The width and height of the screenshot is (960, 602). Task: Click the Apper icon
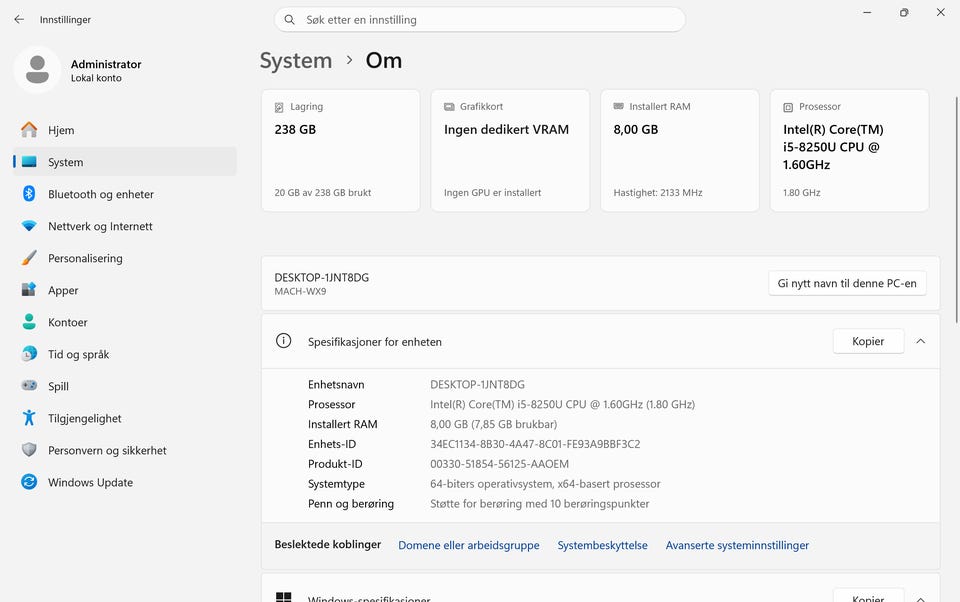tap(29, 290)
